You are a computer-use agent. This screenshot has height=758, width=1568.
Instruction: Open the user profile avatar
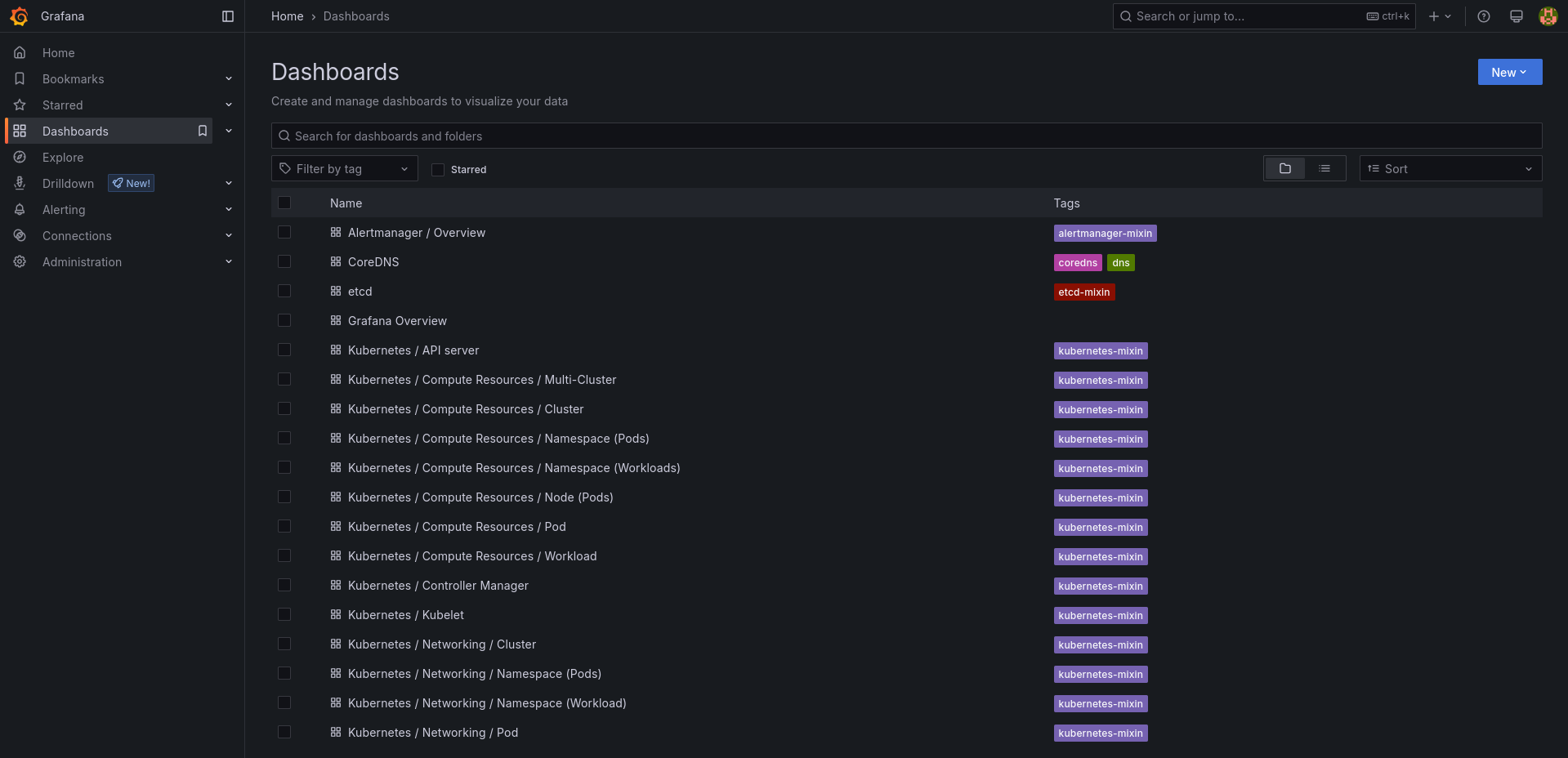point(1548,16)
